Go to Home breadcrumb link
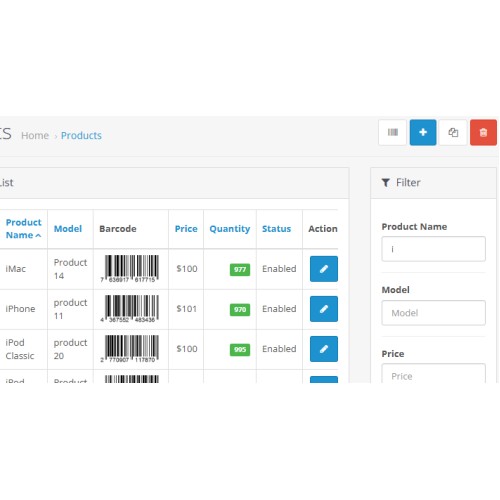The image size is (500, 500). click(x=35, y=135)
